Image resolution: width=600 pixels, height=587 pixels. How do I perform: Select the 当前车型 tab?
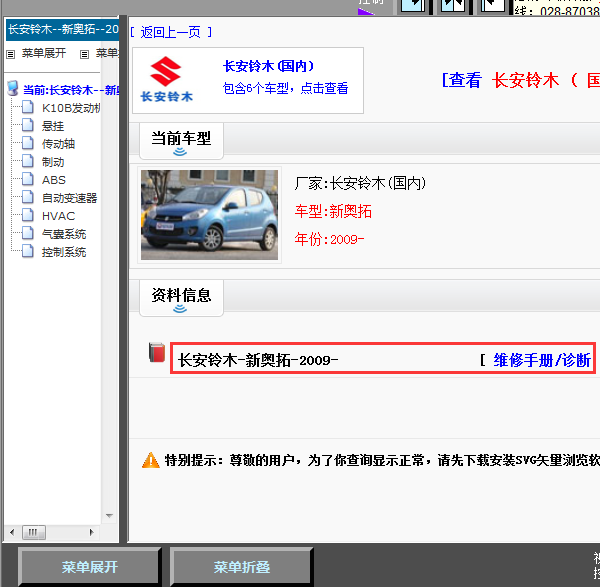[x=181, y=141]
